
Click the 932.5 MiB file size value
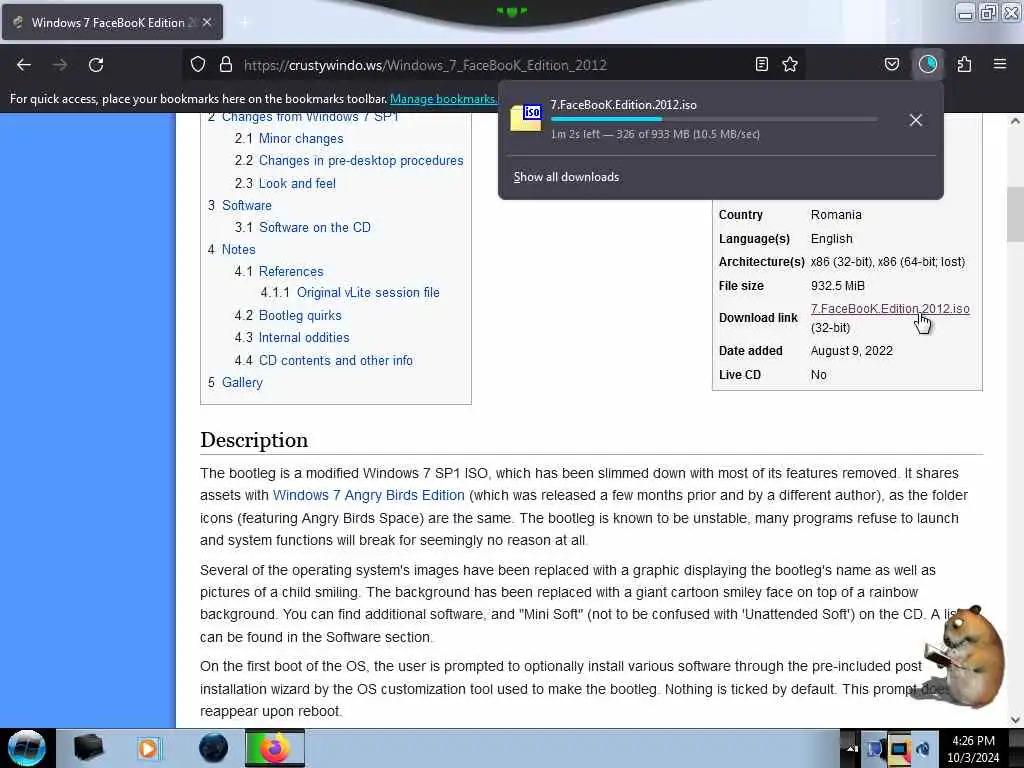pos(837,286)
